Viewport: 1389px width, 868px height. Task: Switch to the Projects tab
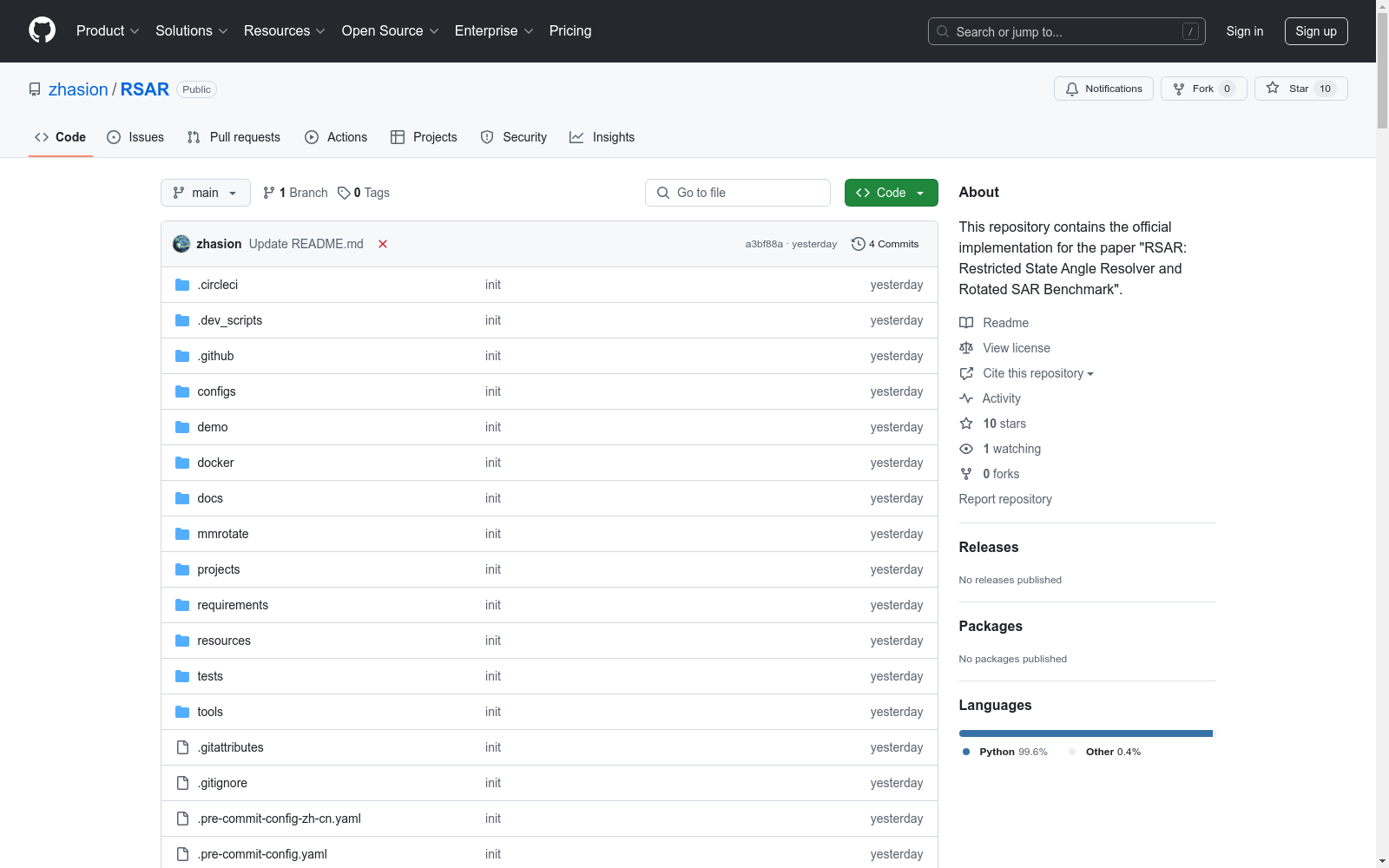[424, 137]
